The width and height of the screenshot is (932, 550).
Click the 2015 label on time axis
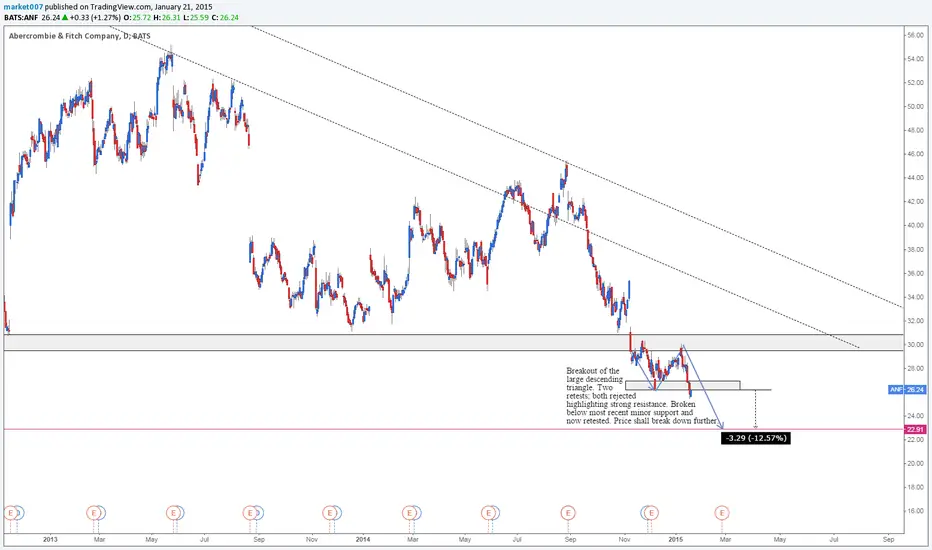click(x=676, y=539)
